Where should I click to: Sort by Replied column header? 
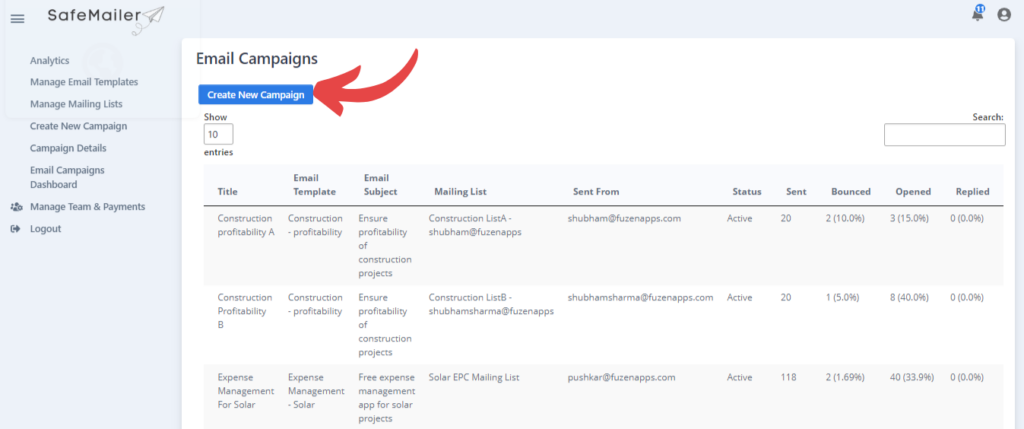[x=972, y=192]
